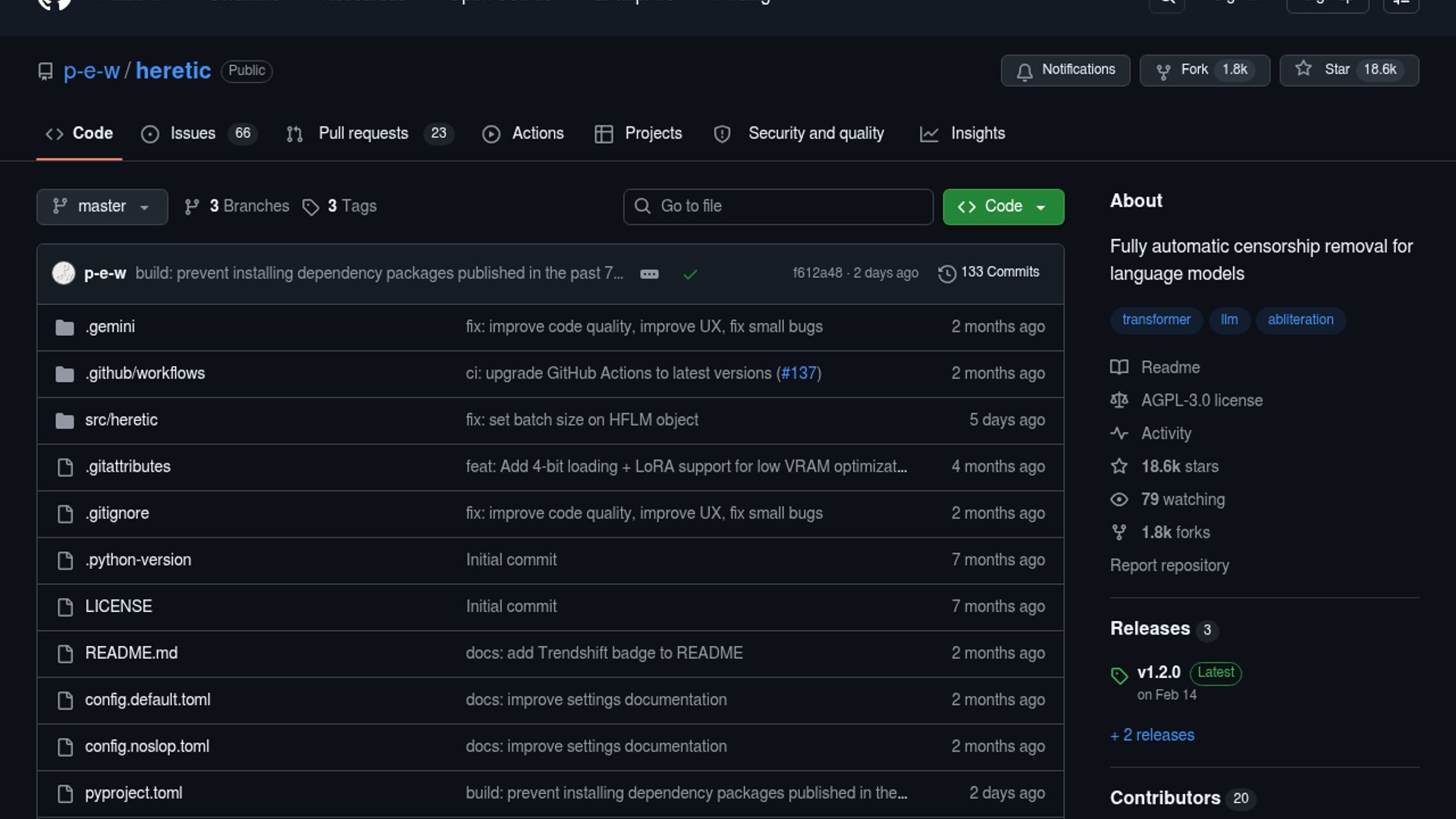Open the pyproject.toml file
Image resolution: width=1456 pixels, height=819 pixels.
[x=133, y=793]
